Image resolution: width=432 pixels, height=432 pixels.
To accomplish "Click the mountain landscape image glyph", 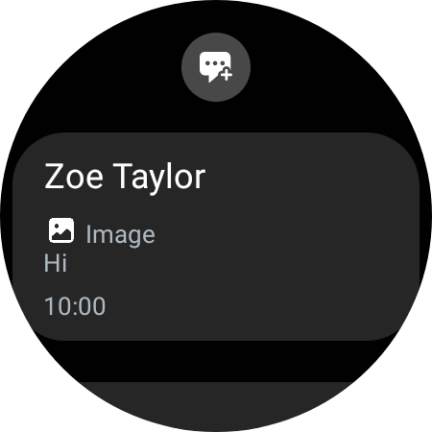I will 61,230.
